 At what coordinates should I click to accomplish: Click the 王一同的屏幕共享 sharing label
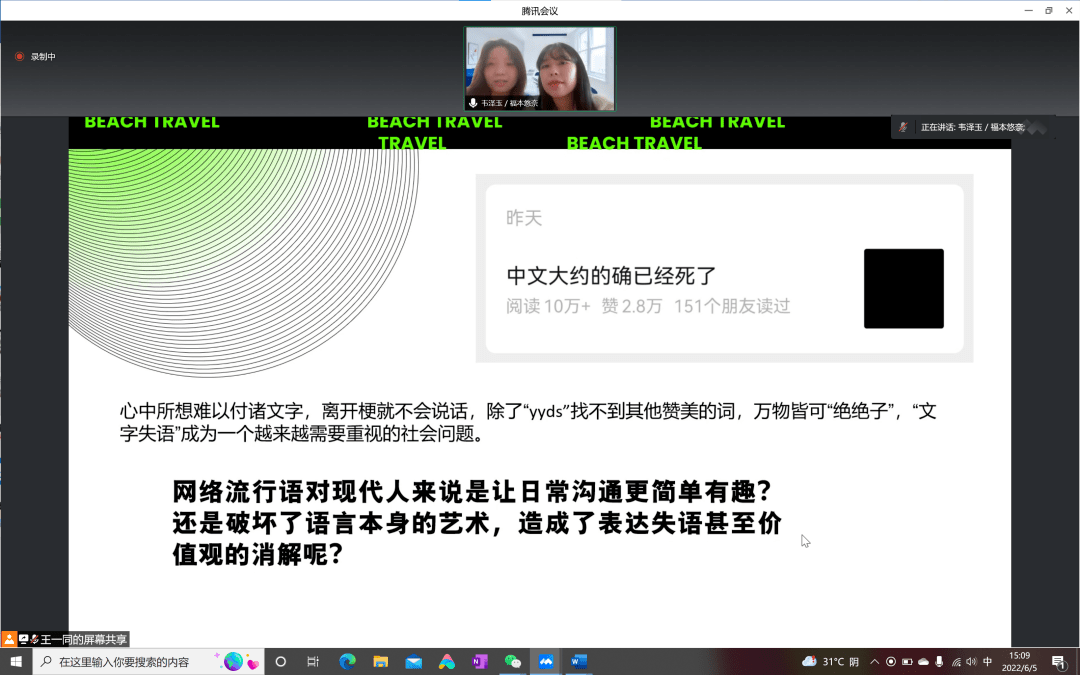coord(83,640)
